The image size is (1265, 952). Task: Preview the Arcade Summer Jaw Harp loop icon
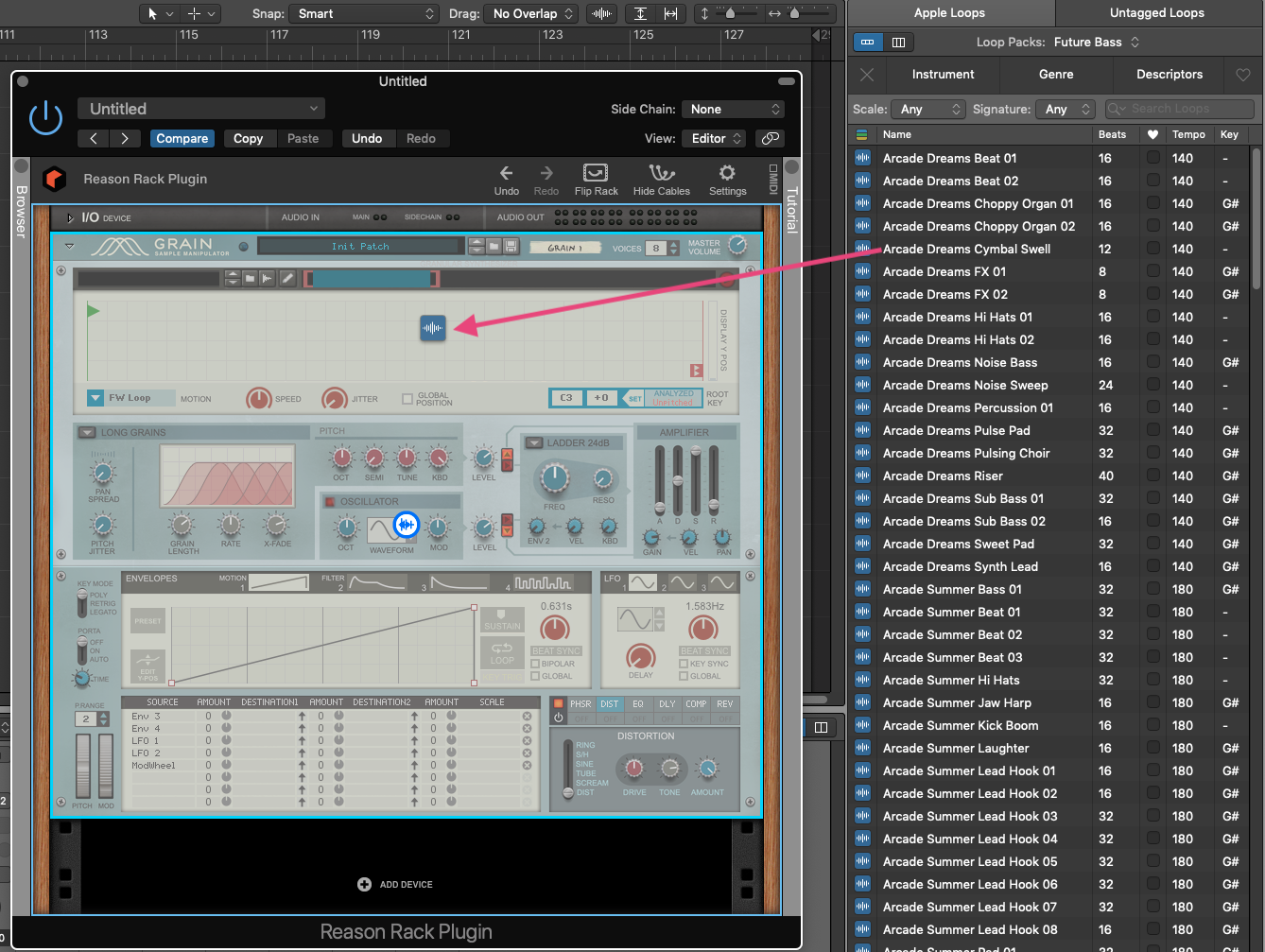tap(862, 703)
